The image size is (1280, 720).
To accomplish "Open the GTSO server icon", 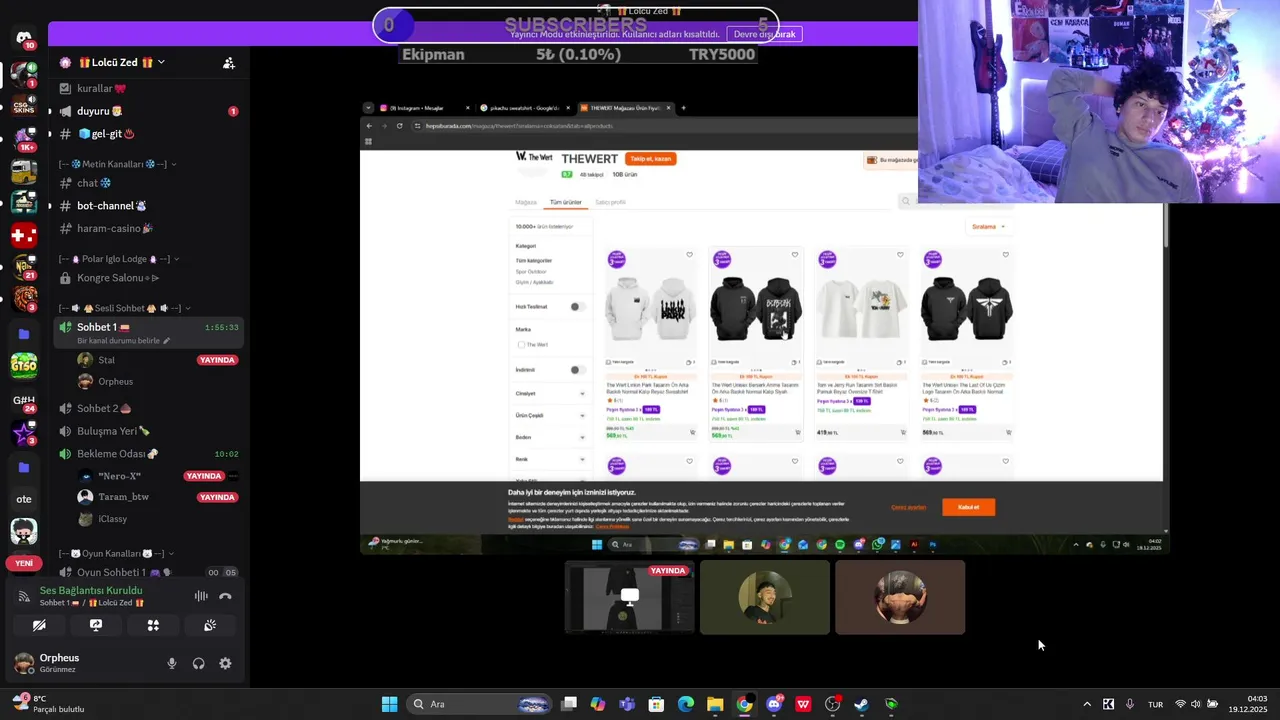I will (24, 367).
